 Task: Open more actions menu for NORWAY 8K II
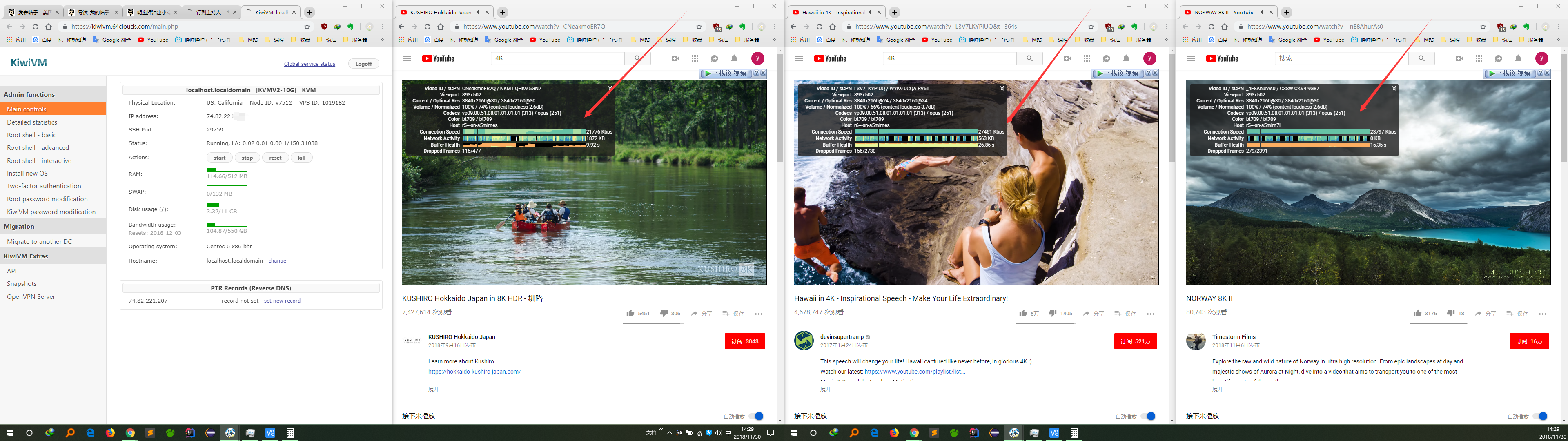click(1542, 314)
